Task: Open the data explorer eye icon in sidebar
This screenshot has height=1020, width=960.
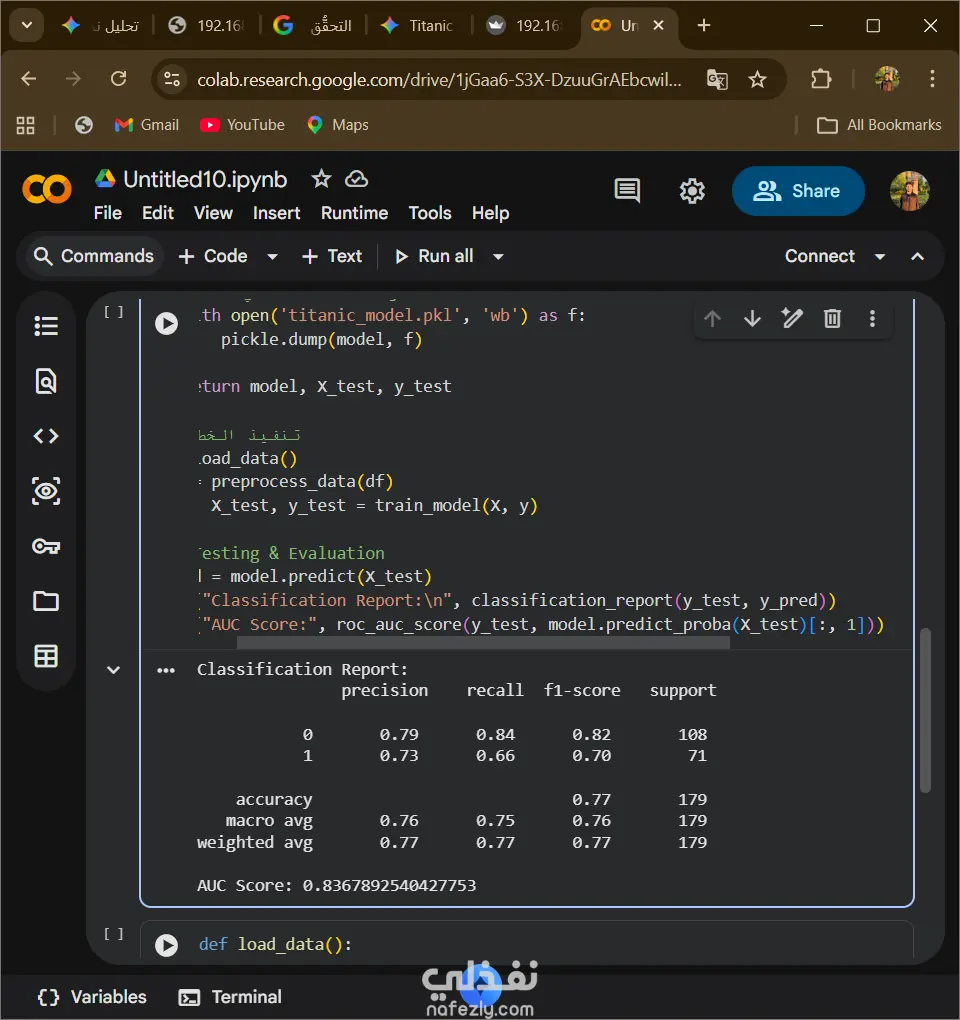Action: [x=46, y=491]
